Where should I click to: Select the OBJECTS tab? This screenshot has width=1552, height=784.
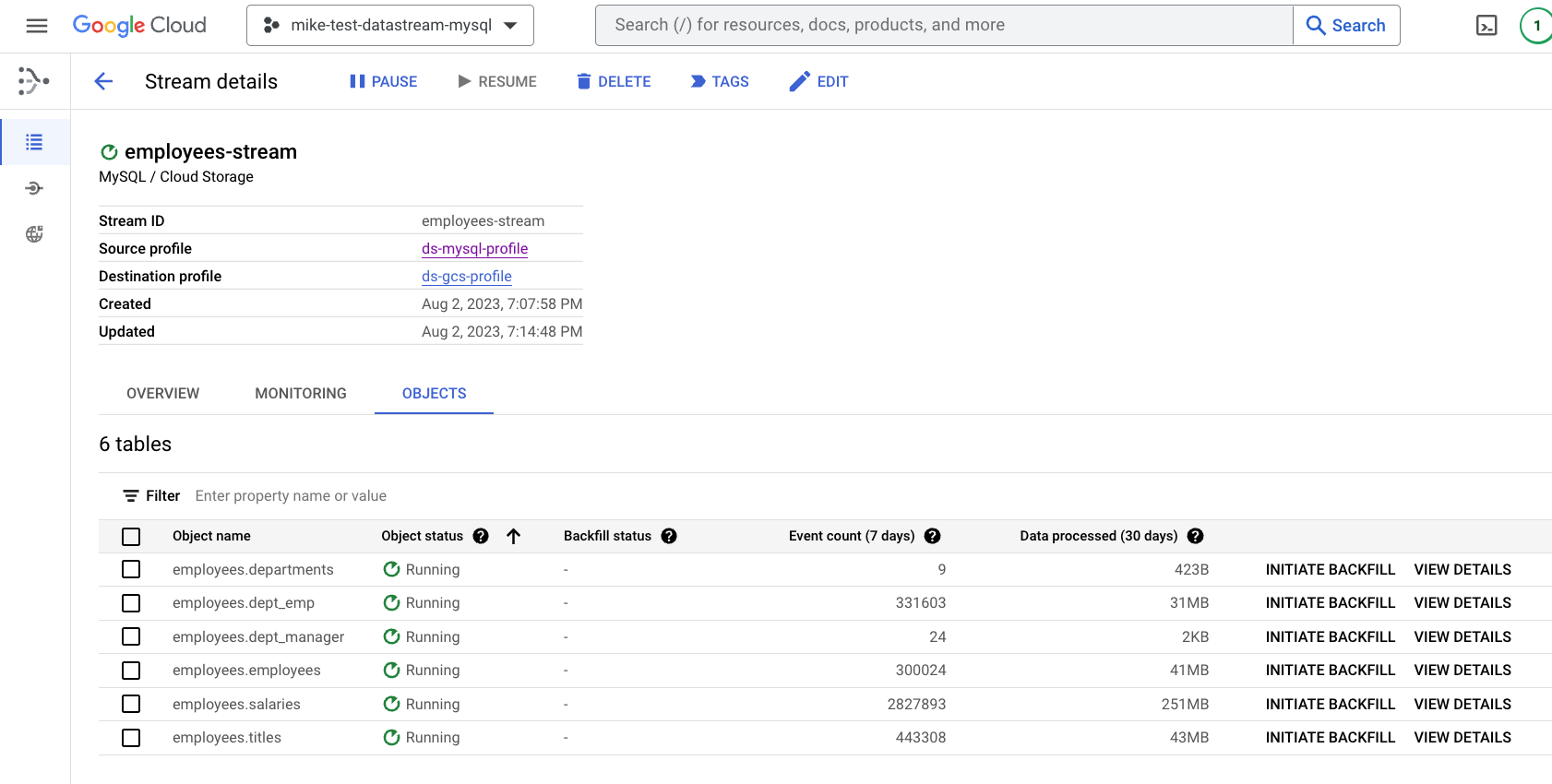434,393
